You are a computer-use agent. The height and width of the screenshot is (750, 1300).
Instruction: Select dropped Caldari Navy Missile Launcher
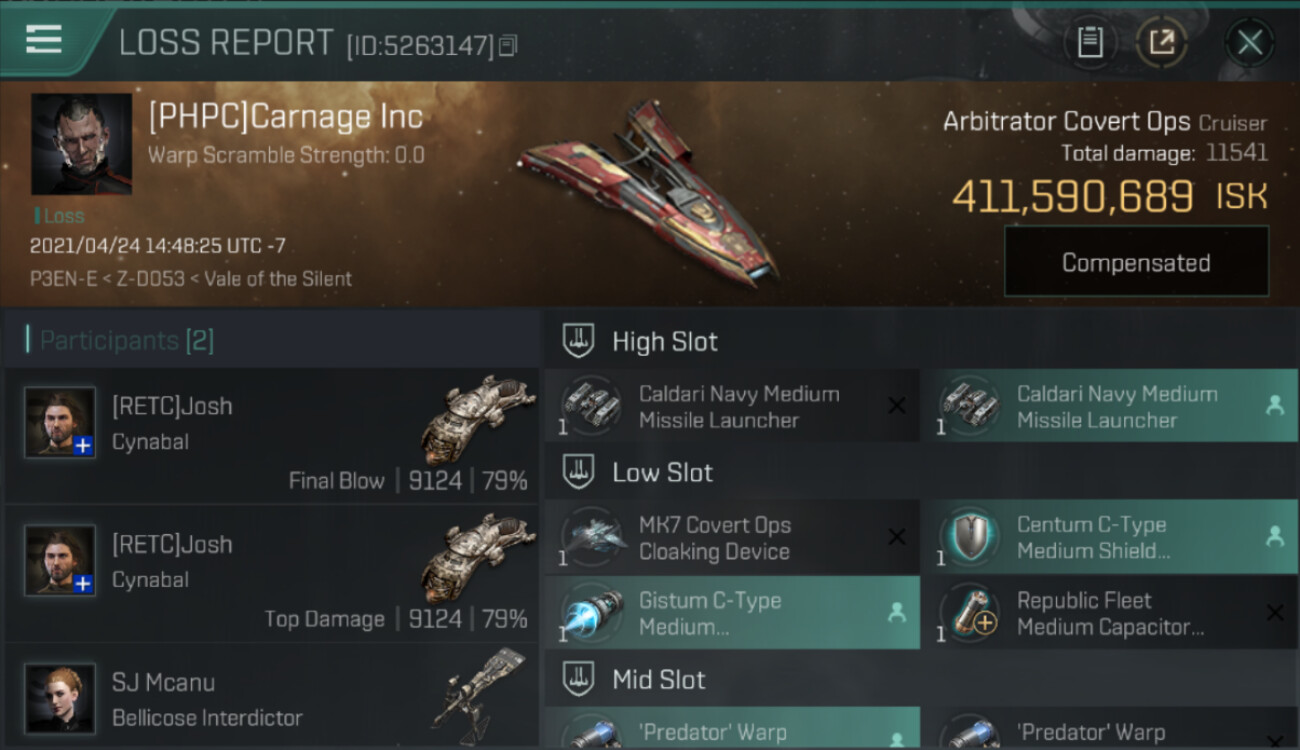click(1110, 406)
